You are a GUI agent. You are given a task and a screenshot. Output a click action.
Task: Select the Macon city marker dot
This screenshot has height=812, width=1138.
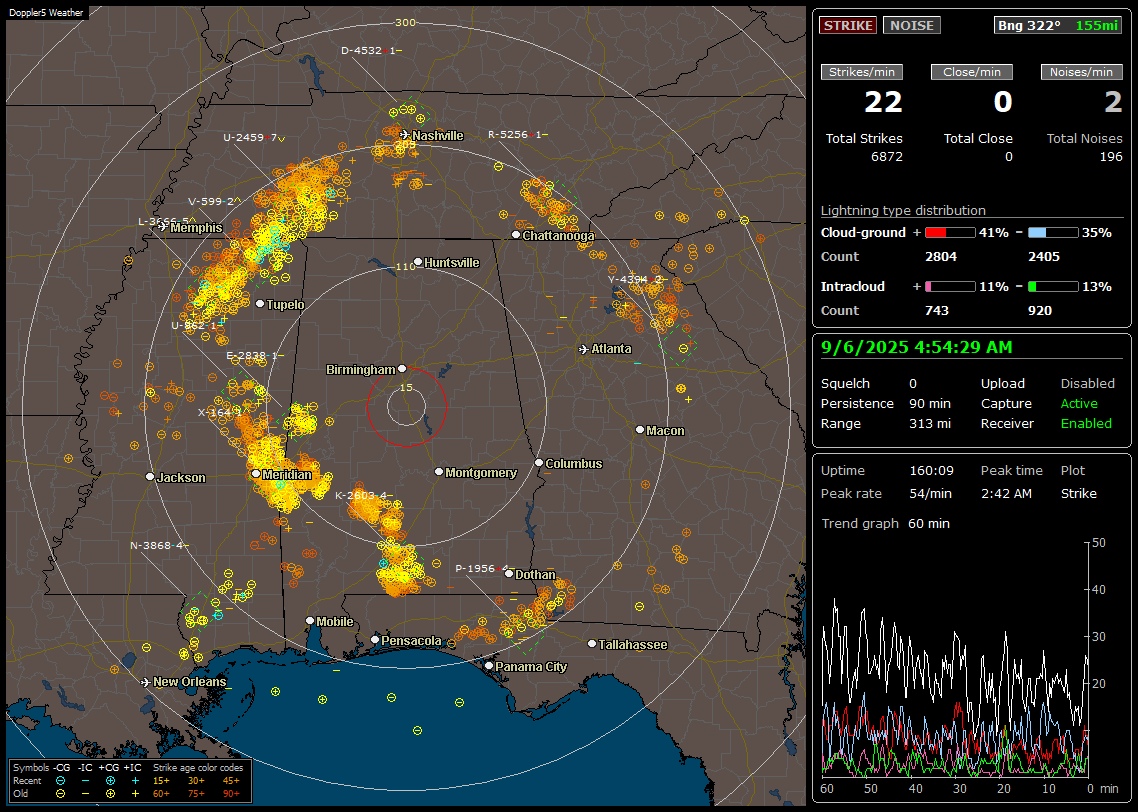[640, 430]
